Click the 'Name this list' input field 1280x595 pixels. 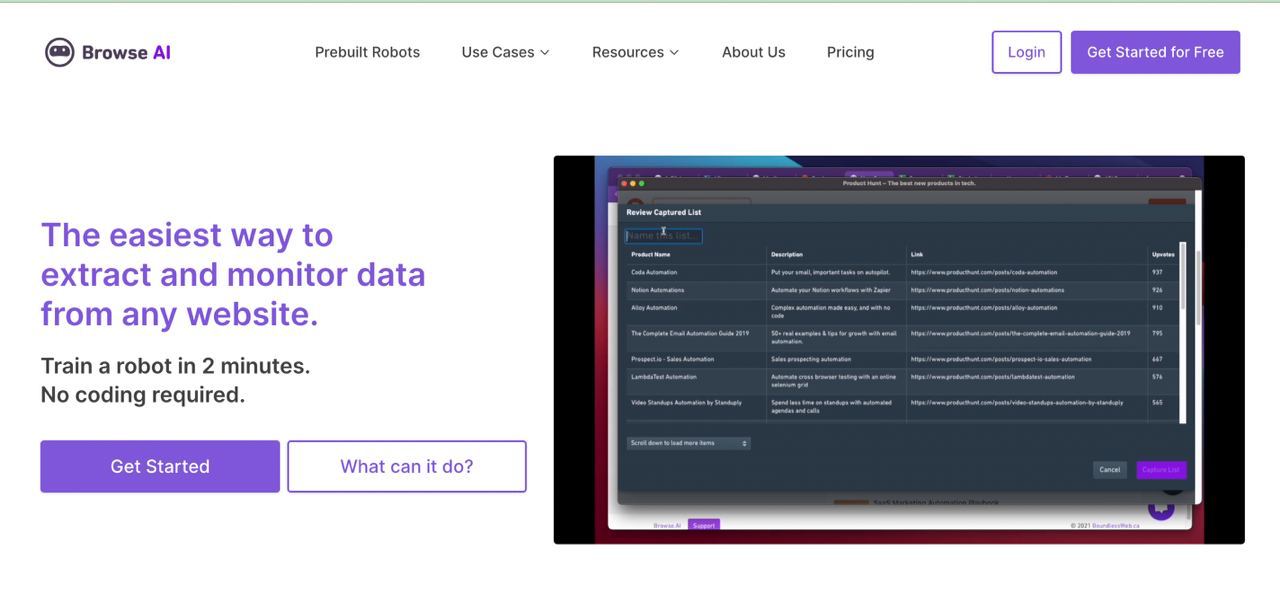[x=664, y=236]
